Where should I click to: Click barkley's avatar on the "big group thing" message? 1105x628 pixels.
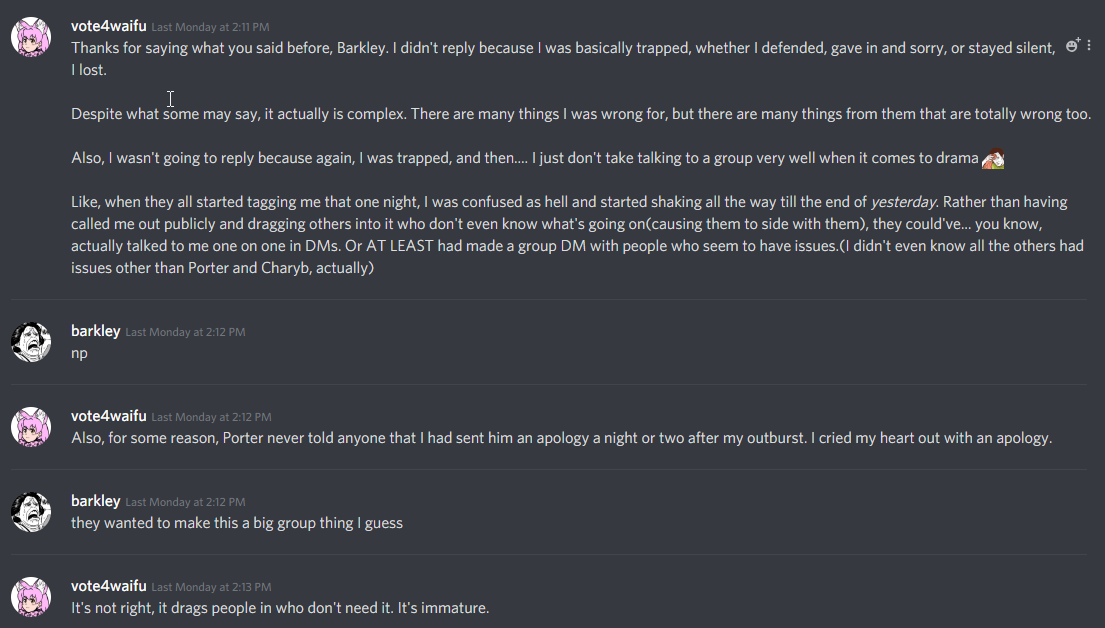(30, 512)
